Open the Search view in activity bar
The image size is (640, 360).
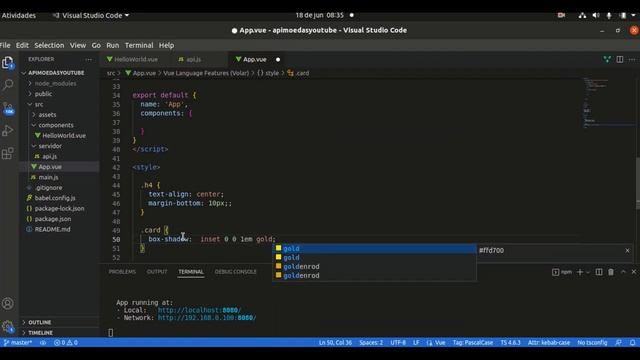8,84
